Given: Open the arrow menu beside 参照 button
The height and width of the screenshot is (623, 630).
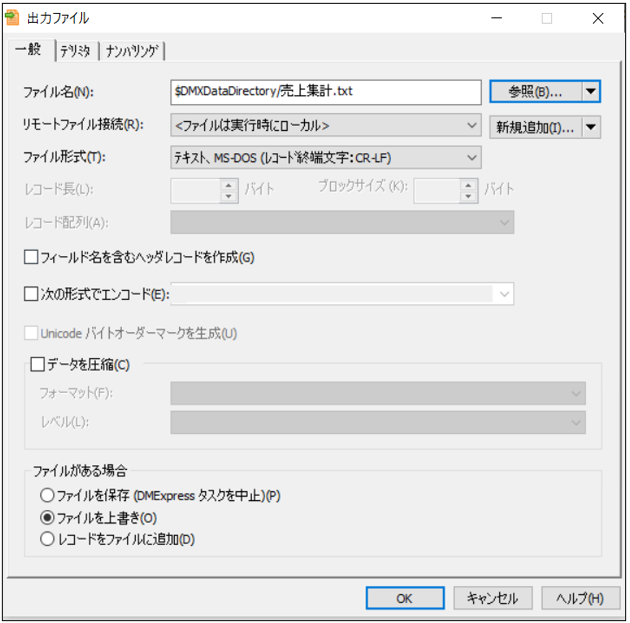Looking at the screenshot, I should click(591, 92).
